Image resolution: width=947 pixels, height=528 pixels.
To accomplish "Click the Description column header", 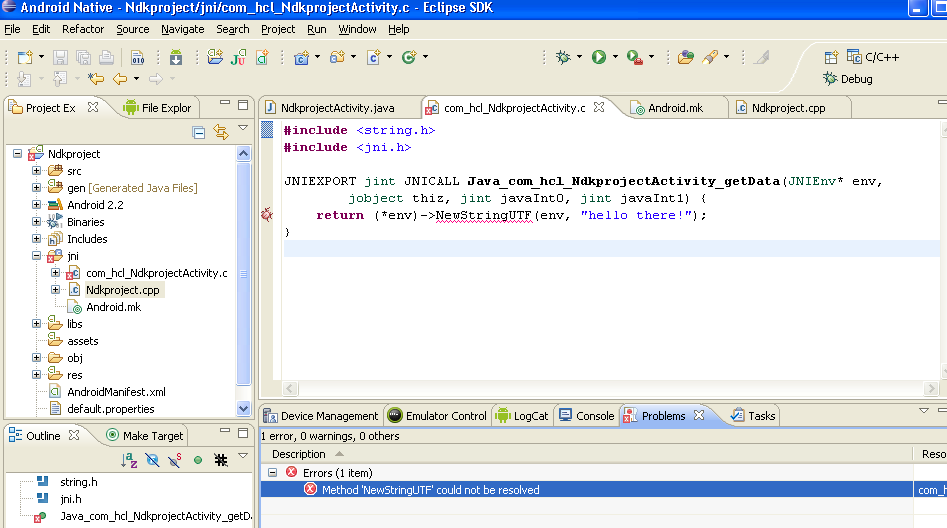I will (586, 454).
